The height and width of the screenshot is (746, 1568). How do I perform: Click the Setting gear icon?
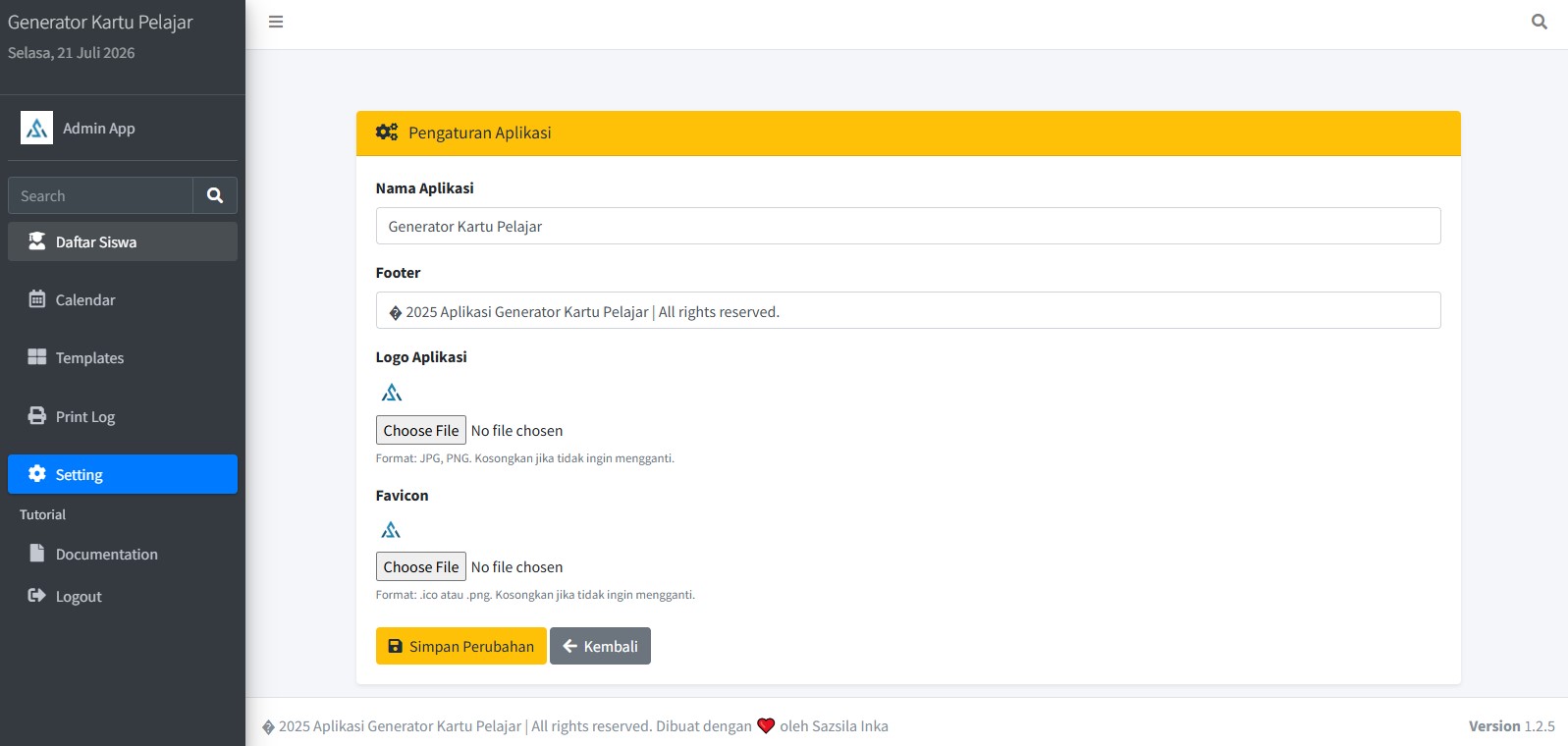(37, 474)
